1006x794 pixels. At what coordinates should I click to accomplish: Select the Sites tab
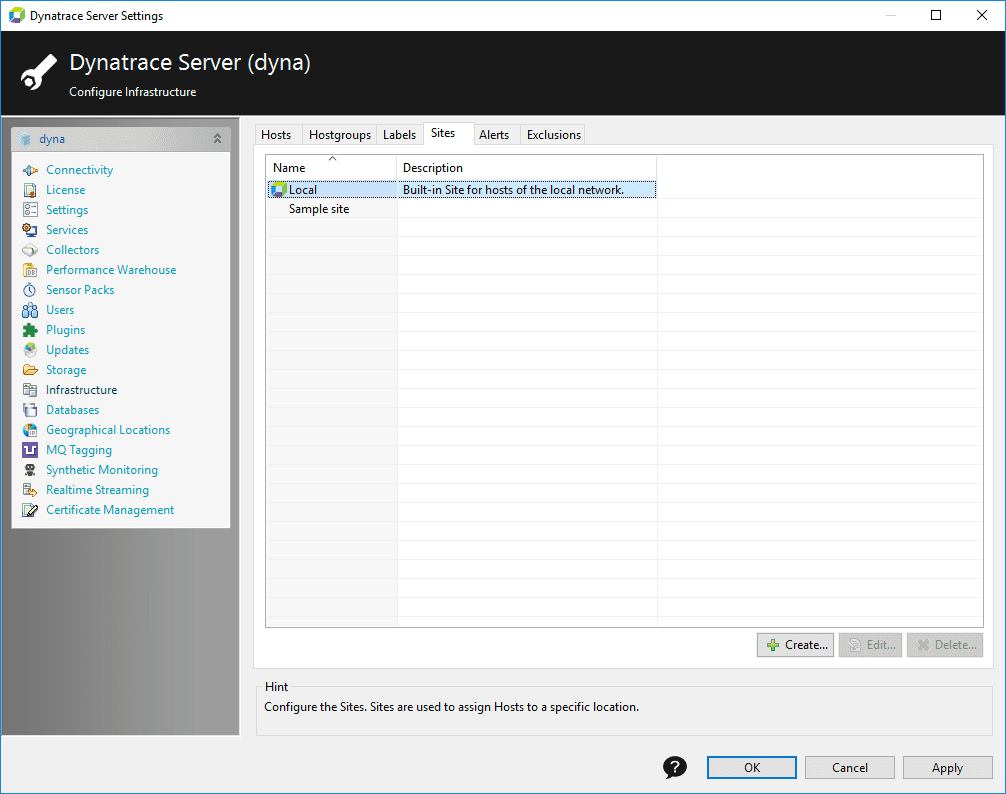449,133
